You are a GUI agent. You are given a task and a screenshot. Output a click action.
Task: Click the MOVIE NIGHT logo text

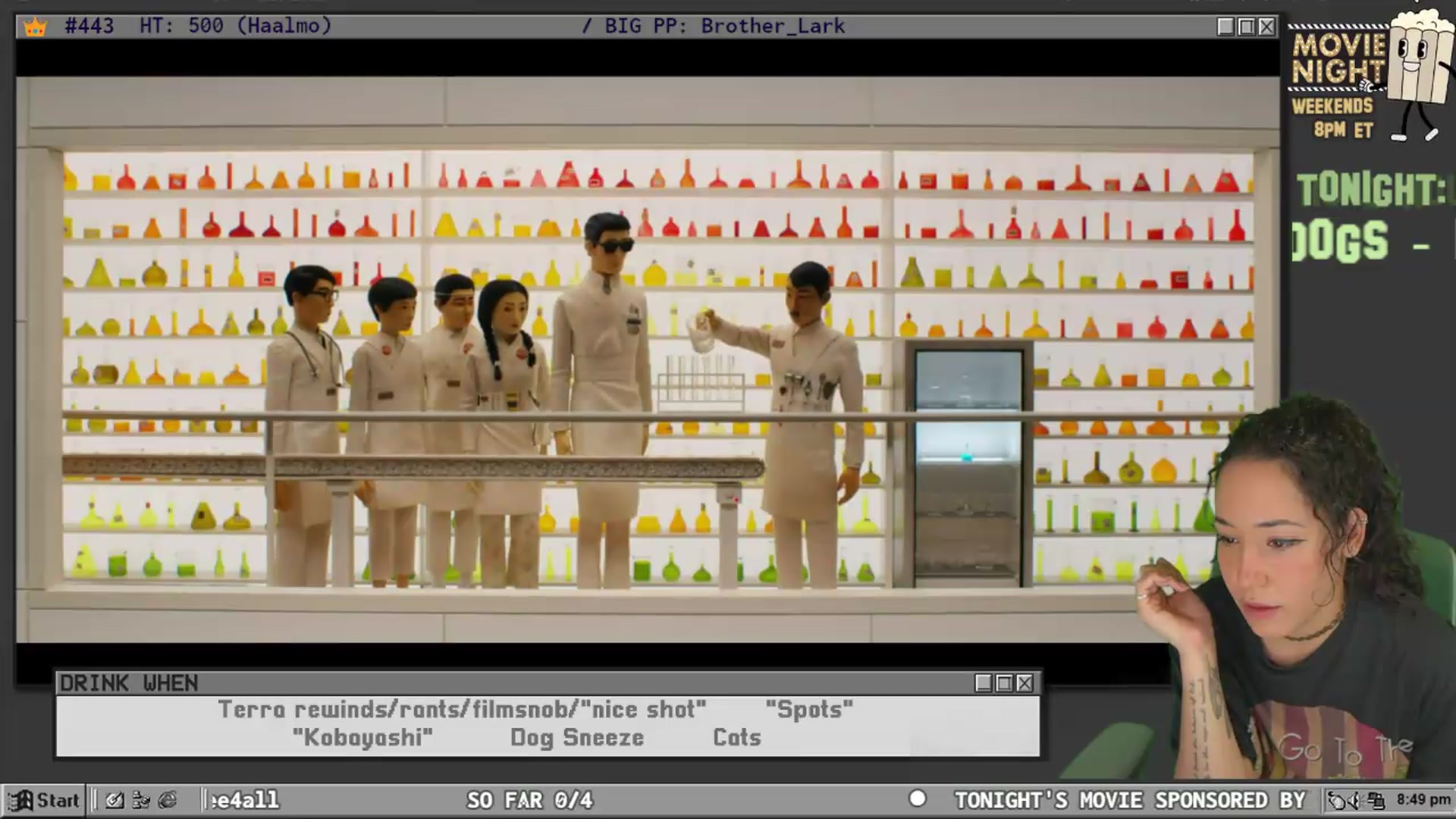tap(1339, 58)
